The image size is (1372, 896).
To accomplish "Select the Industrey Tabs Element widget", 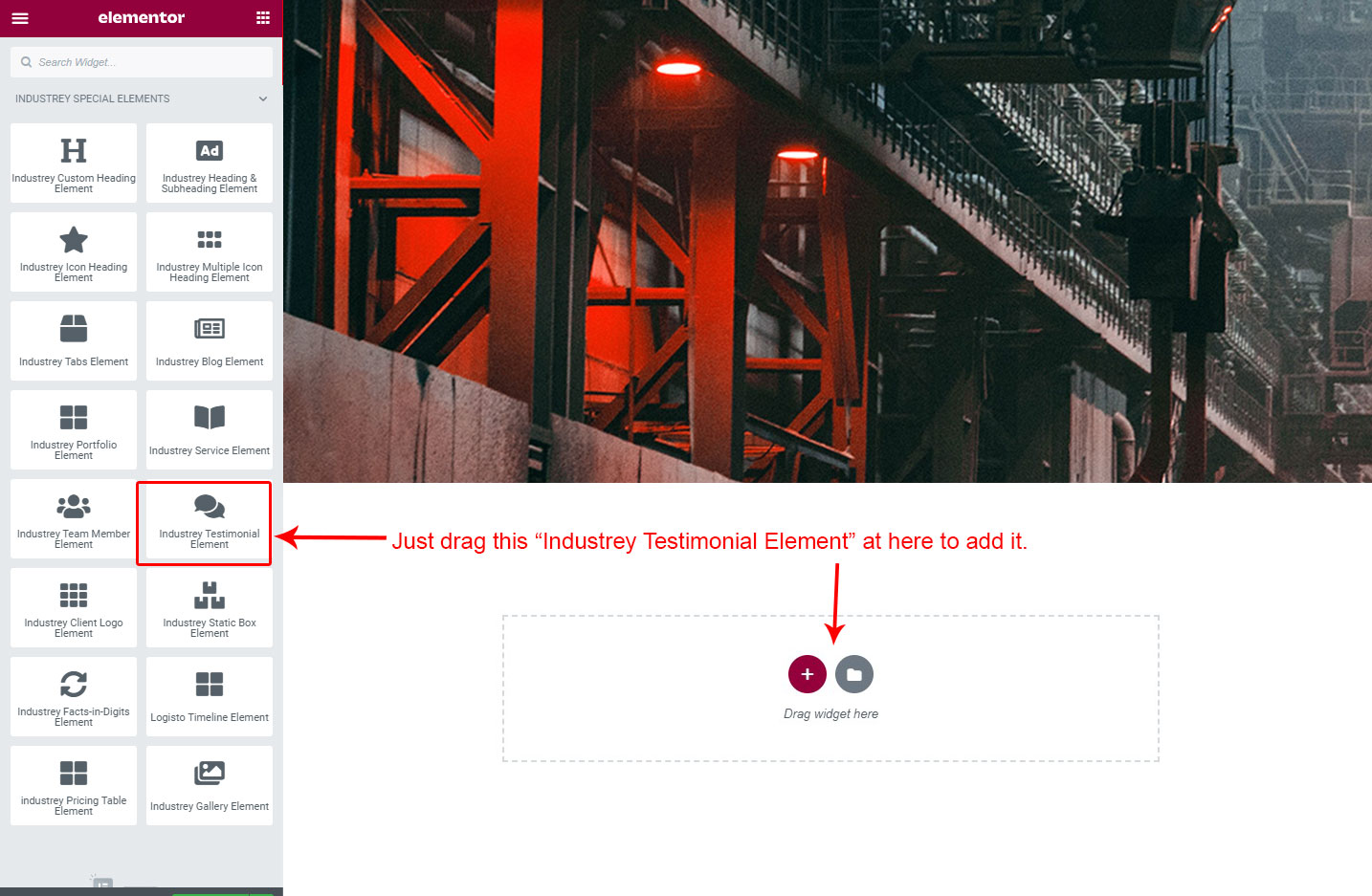I will (x=74, y=340).
